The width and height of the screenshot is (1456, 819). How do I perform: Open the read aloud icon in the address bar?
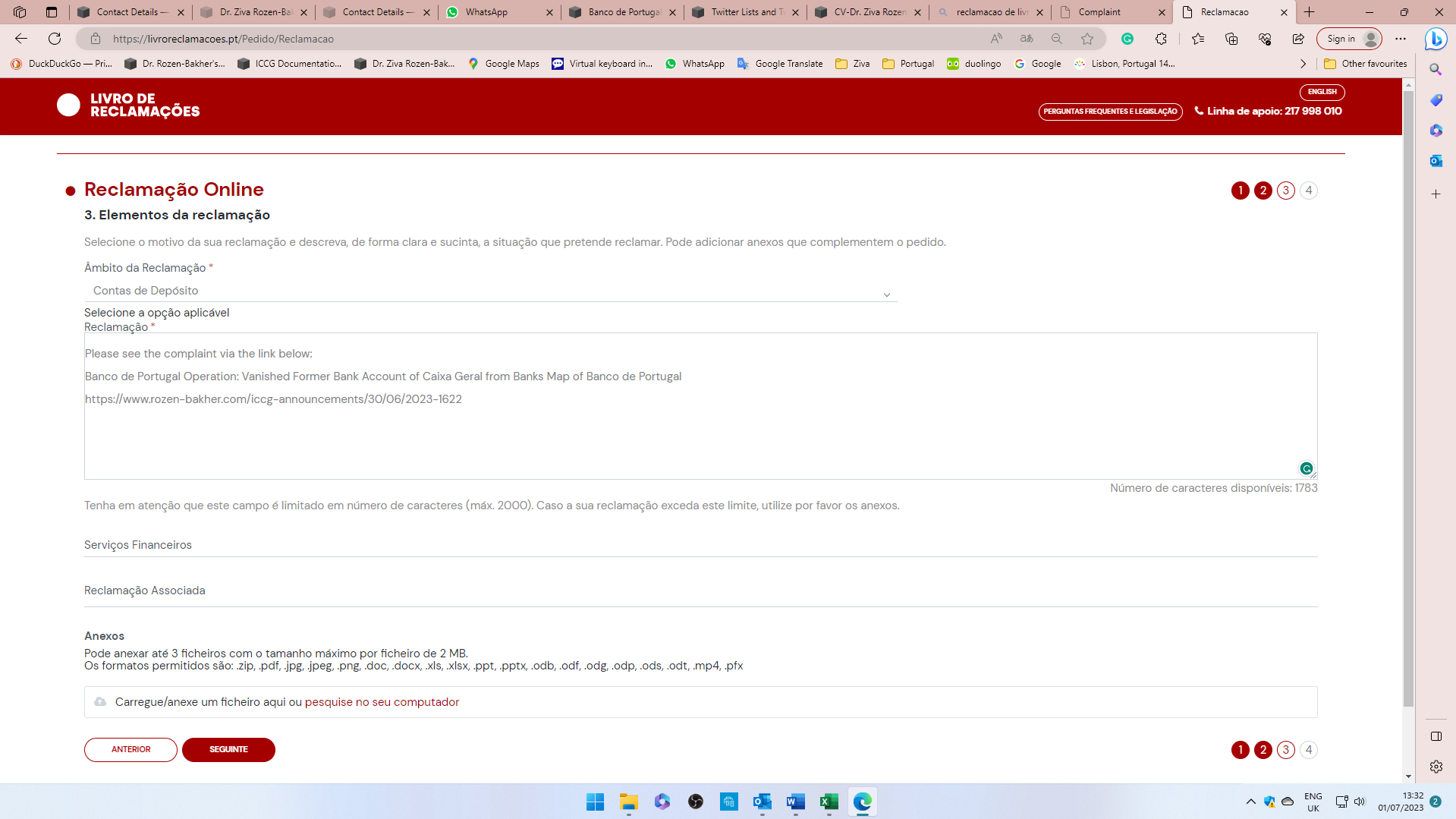pos(996,39)
